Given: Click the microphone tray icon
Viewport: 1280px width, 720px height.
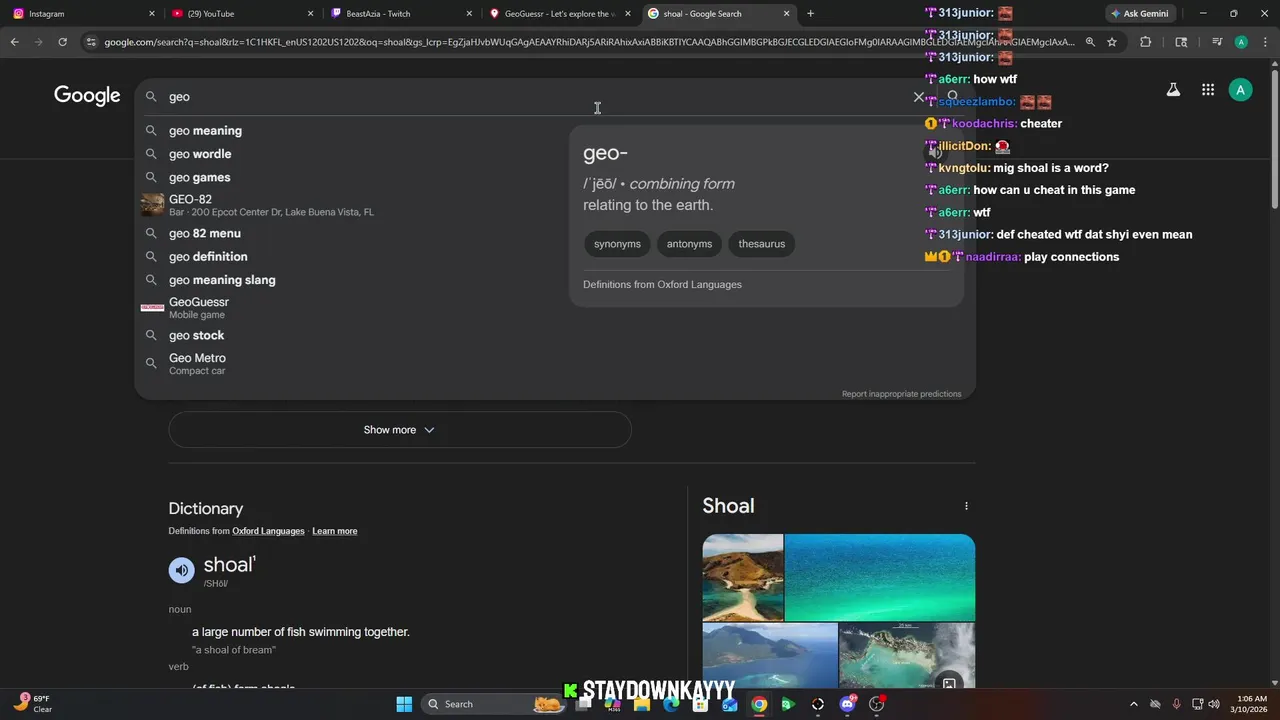Looking at the screenshot, I should click(x=1176, y=704).
